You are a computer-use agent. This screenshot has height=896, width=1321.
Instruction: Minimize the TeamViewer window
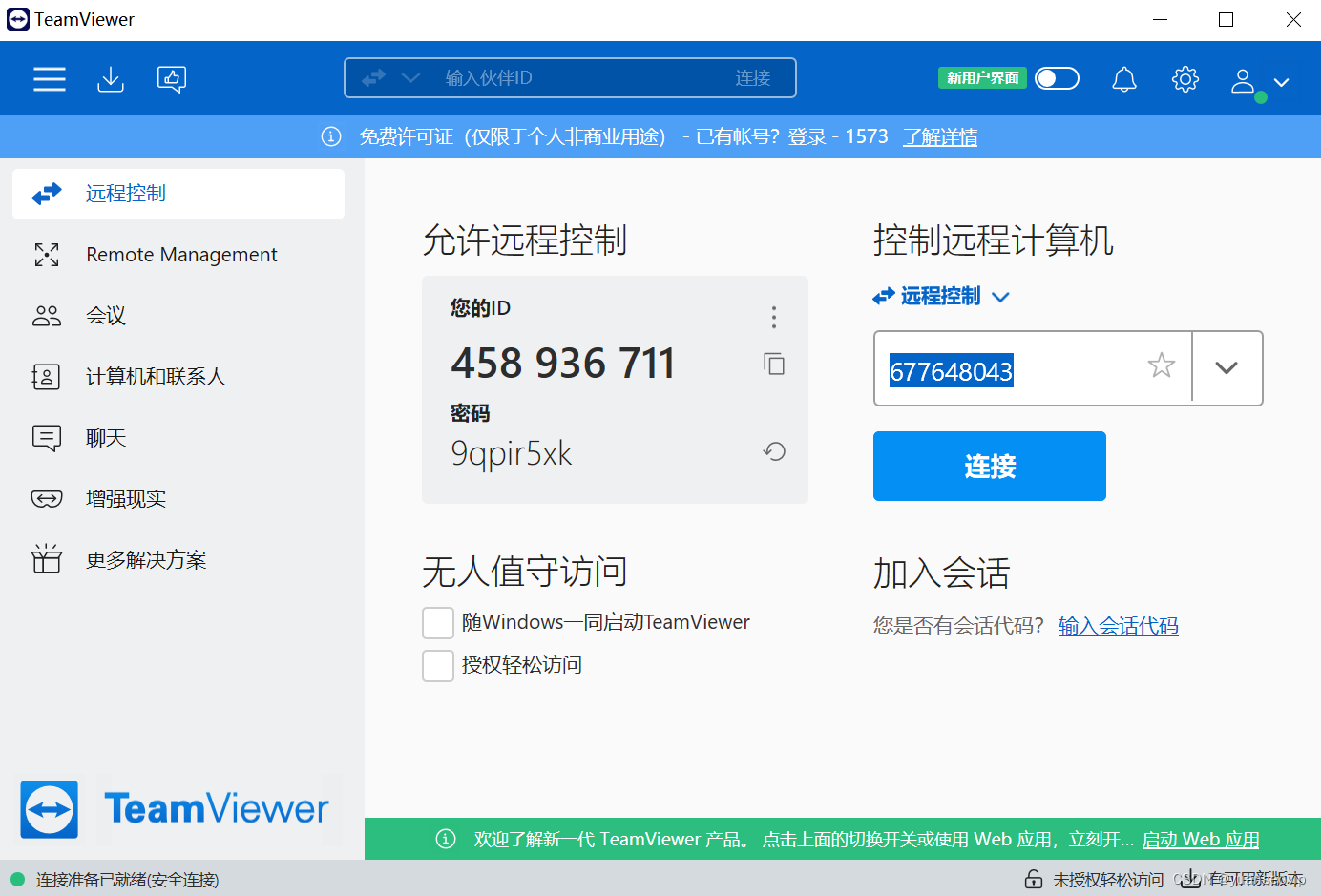coord(1161,20)
